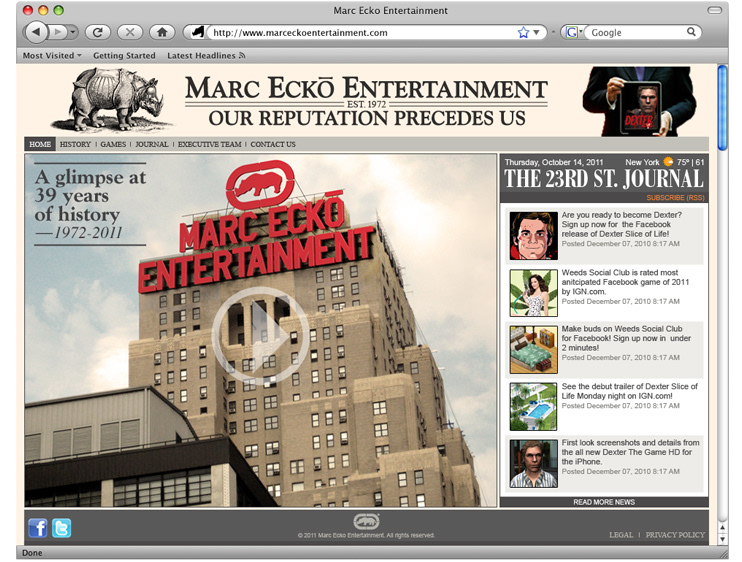Screen dimensions: 742x562
Task: Open the HISTORY navigation item
Action: coord(75,144)
